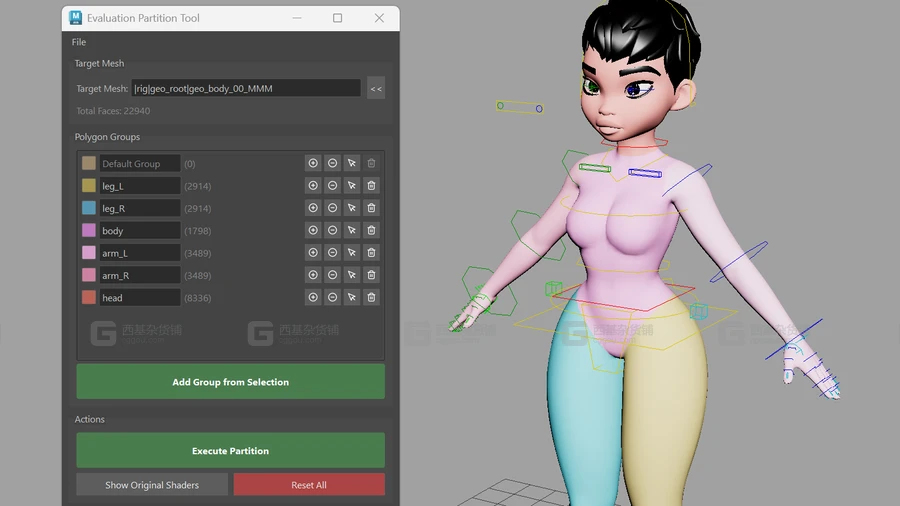Delete the arm_L group with trash icon
This screenshot has height=506, width=900.
371,253
